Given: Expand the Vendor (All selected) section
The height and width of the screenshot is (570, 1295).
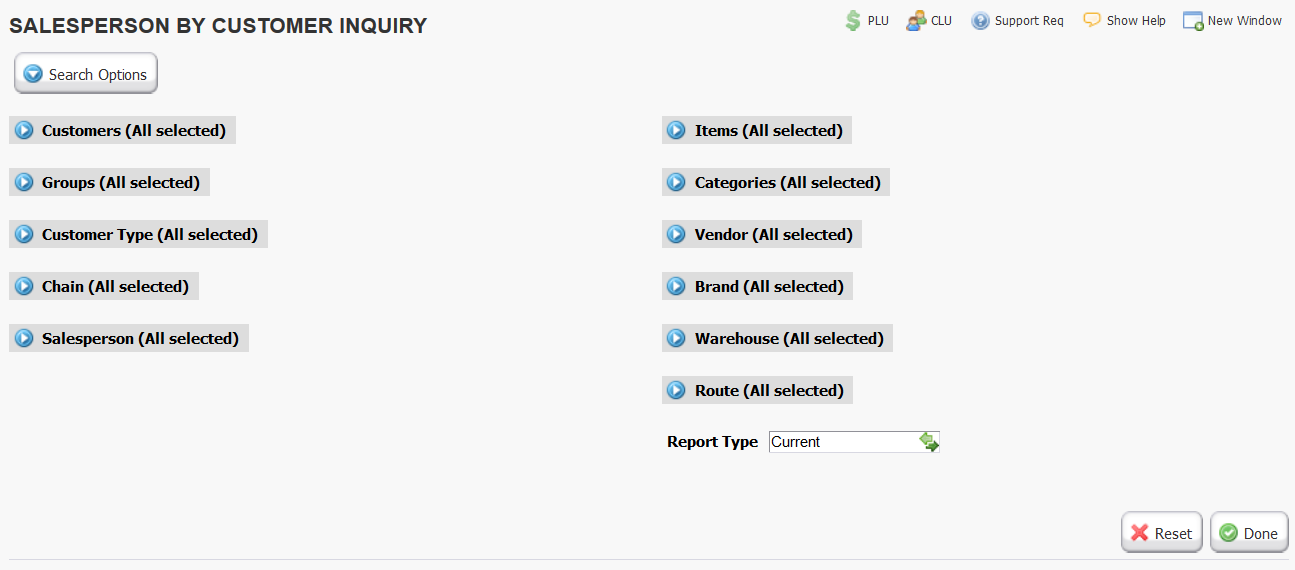Looking at the screenshot, I should coord(762,235).
